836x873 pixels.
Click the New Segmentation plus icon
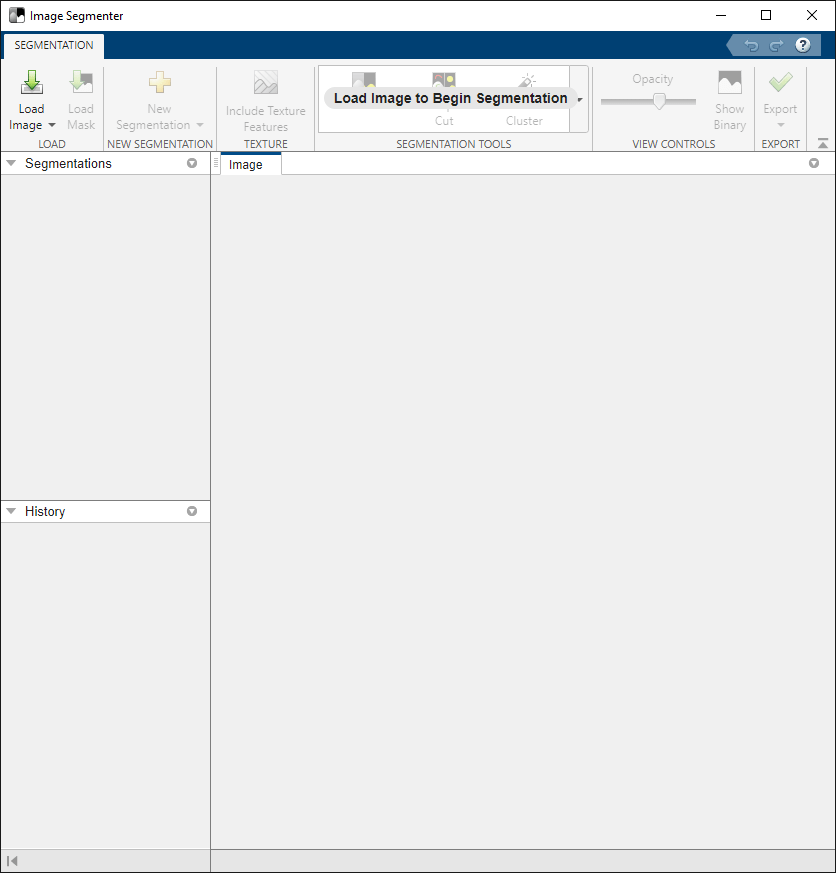(x=160, y=82)
